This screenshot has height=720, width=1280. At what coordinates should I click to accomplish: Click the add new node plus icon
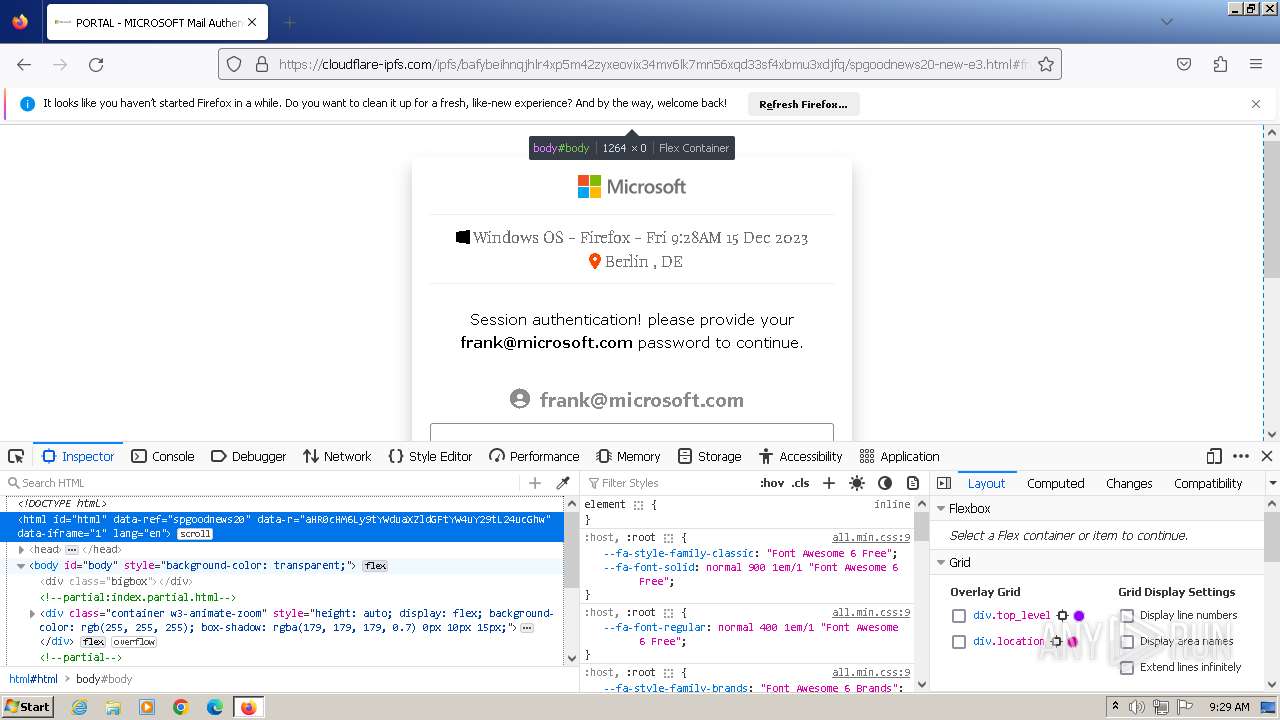(535, 483)
